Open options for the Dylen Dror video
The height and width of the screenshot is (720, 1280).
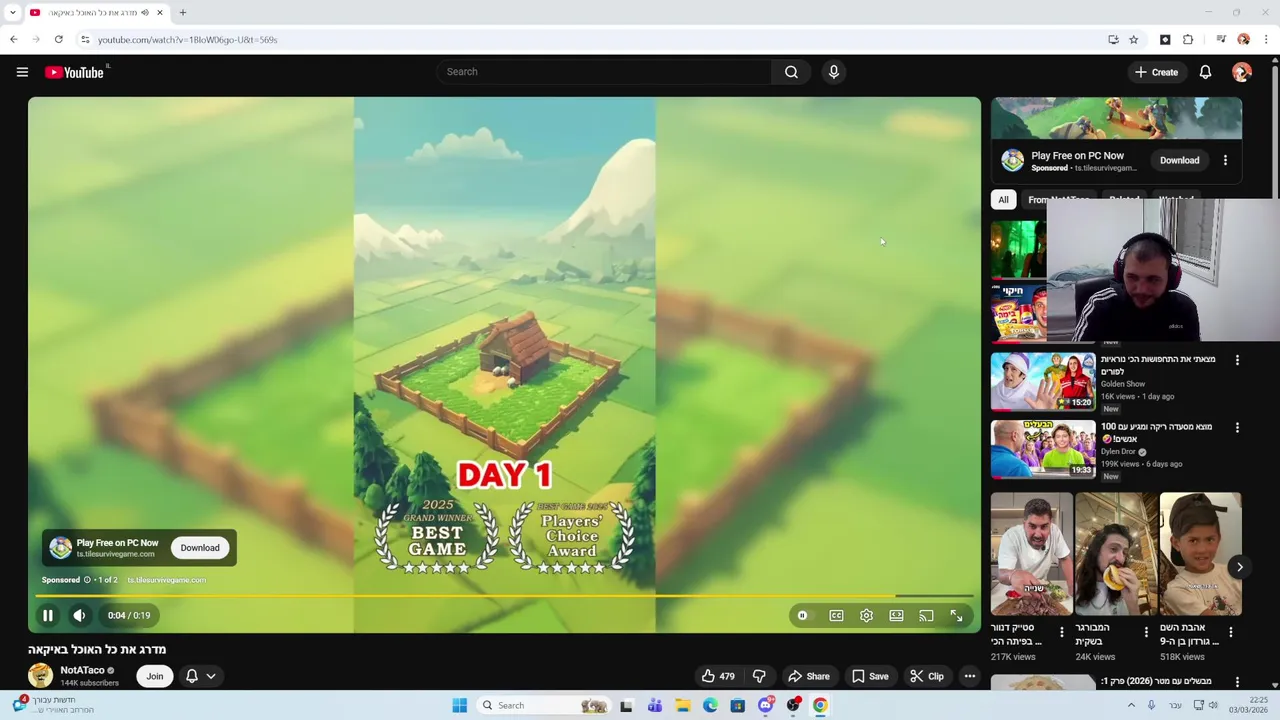click(1237, 428)
